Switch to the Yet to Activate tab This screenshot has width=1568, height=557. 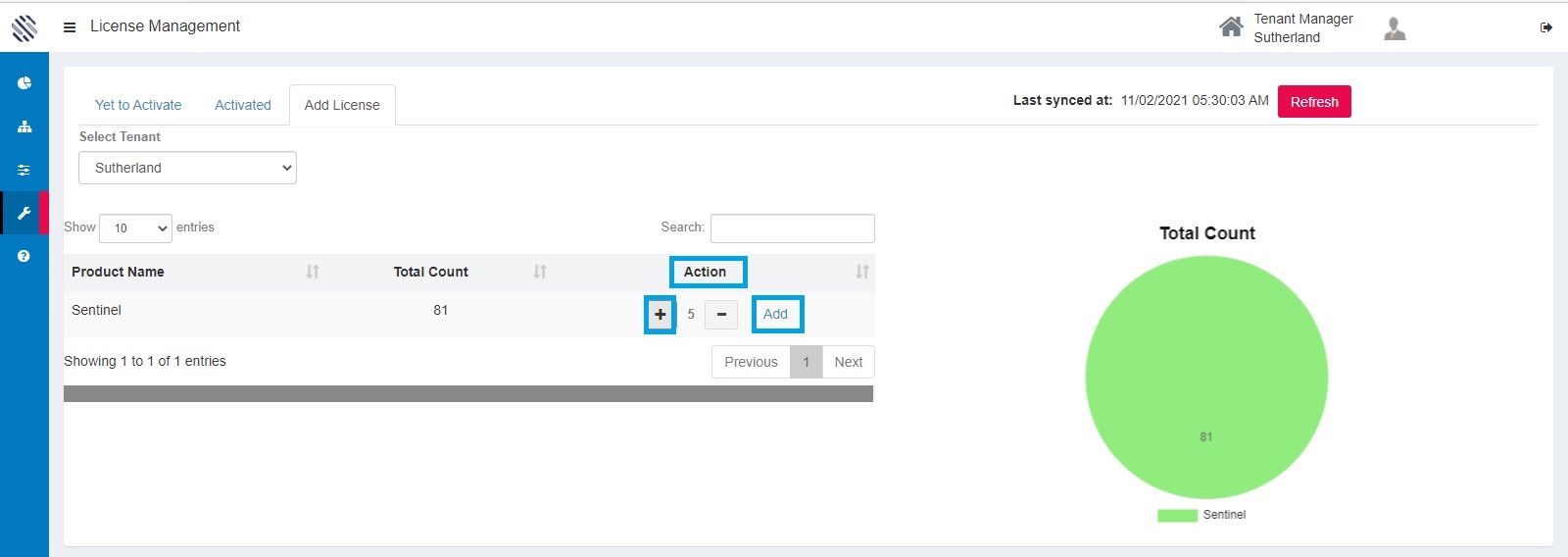[x=138, y=105]
